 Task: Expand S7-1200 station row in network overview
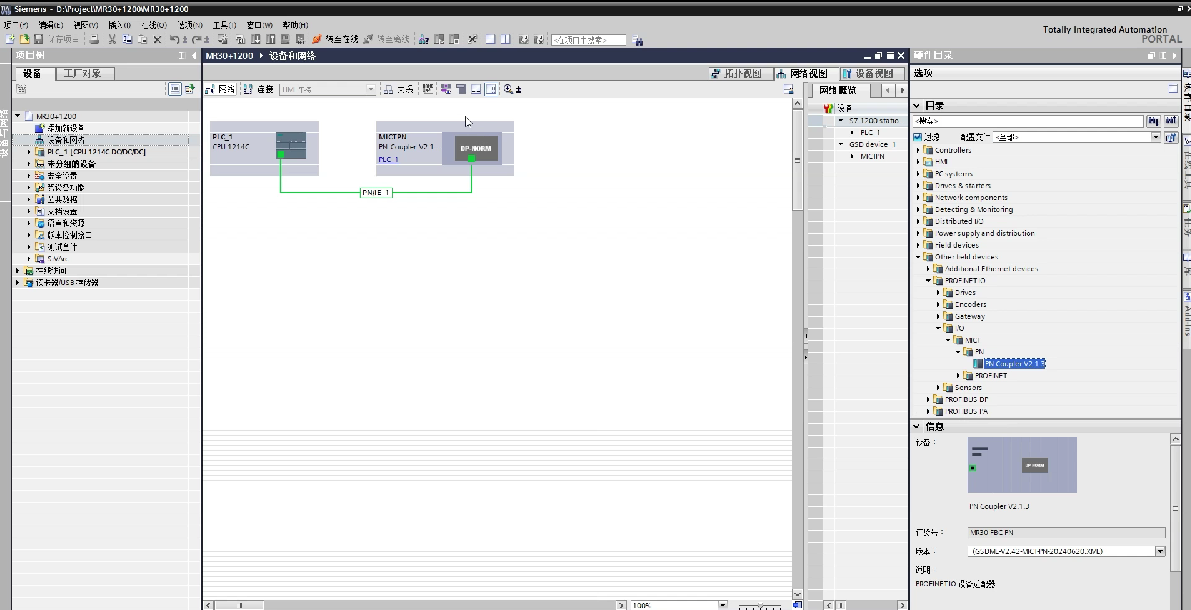(841, 121)
